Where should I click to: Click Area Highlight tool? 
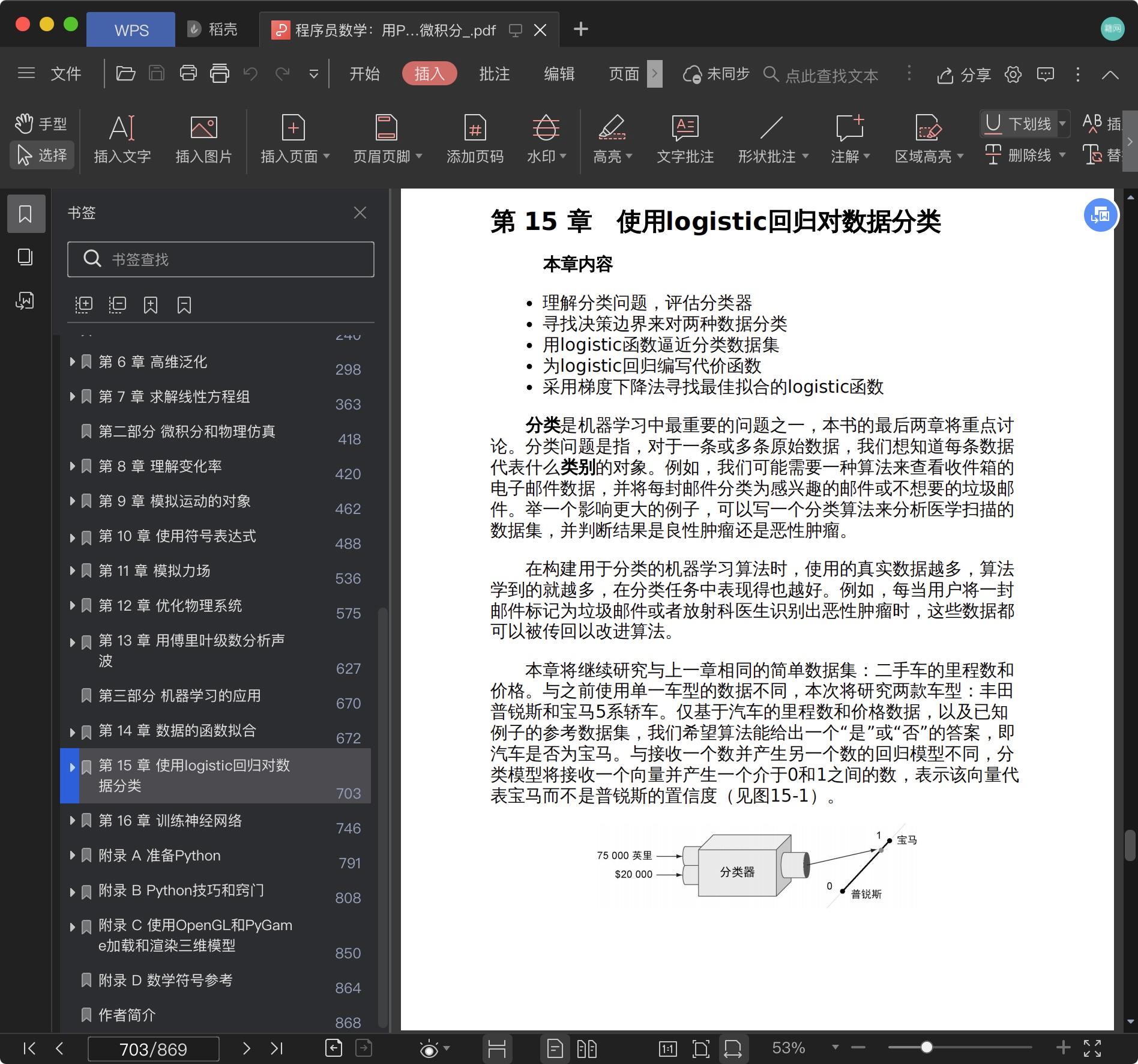coord(929,139)
